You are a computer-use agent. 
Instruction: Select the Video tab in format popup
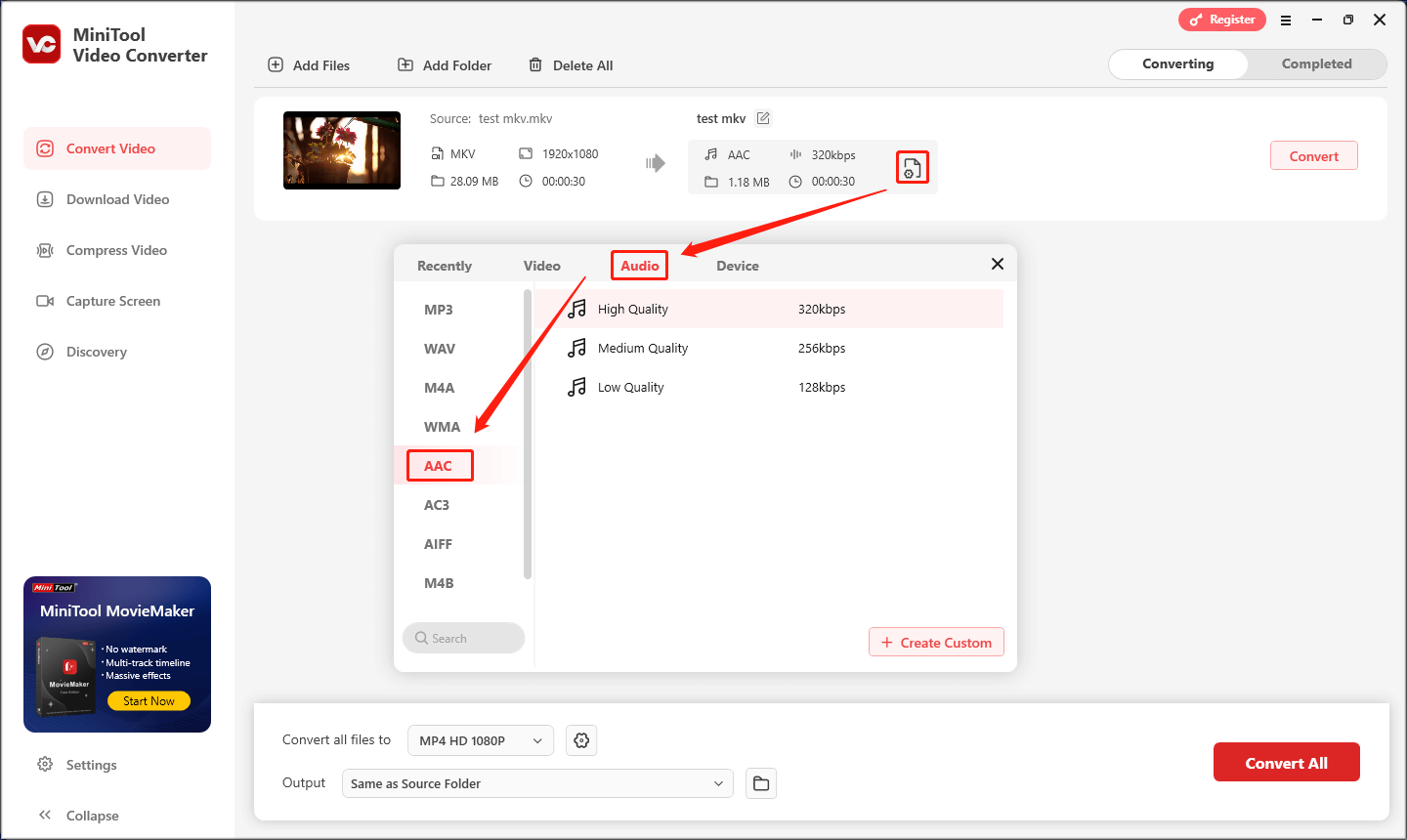coord(542,266)
